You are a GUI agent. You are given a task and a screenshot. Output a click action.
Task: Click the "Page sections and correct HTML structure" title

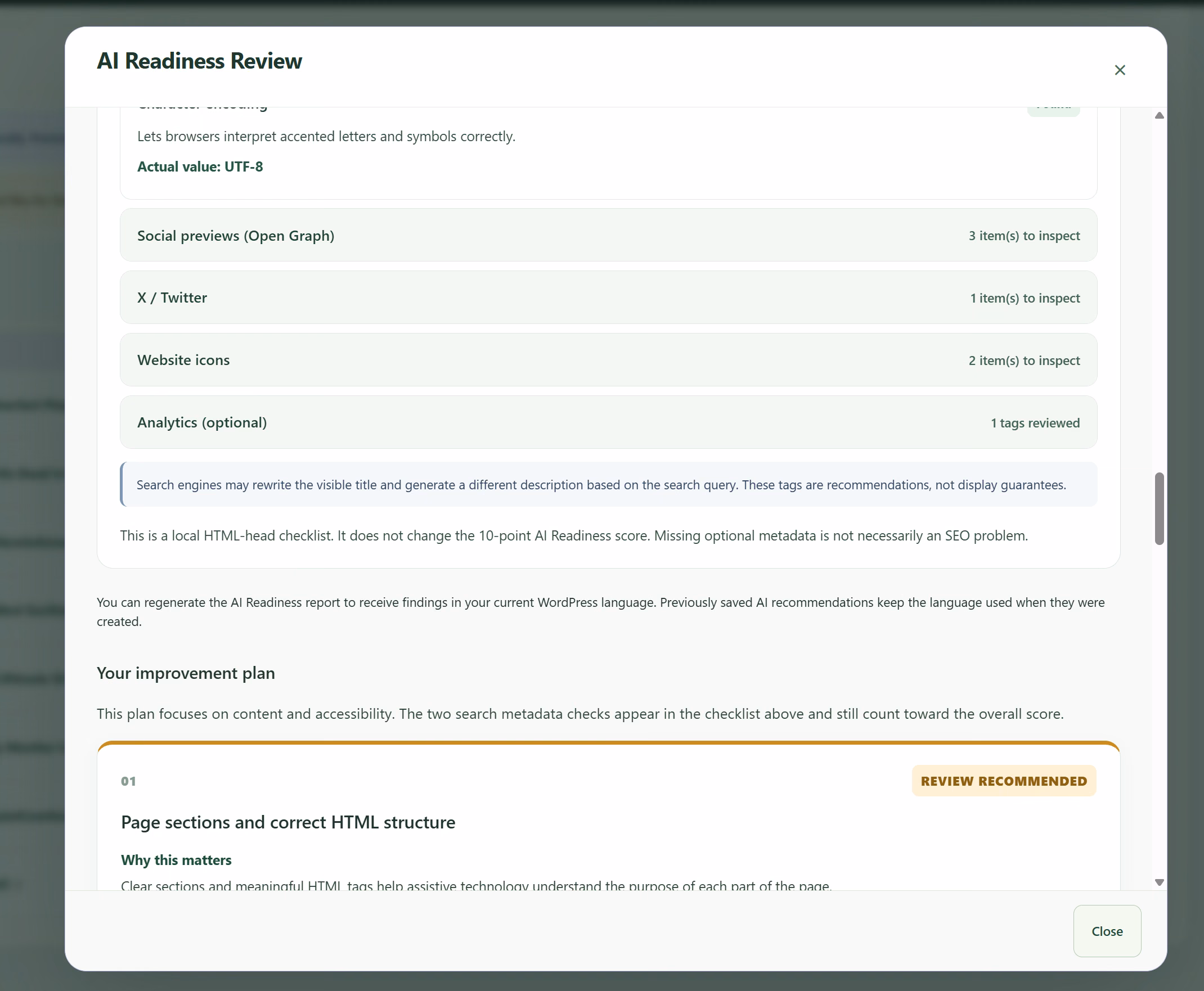[287, 822]
